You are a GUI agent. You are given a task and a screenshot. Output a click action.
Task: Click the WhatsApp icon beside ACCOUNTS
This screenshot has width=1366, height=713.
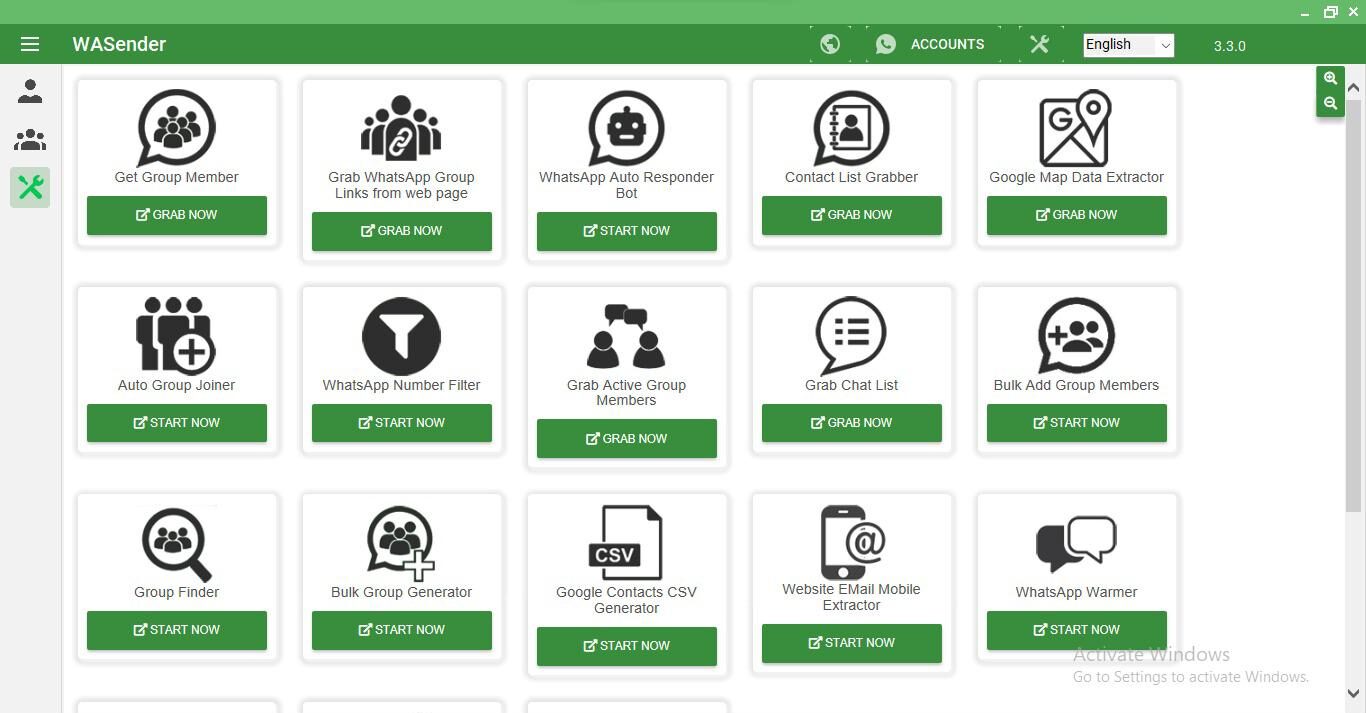coord(885,44)
